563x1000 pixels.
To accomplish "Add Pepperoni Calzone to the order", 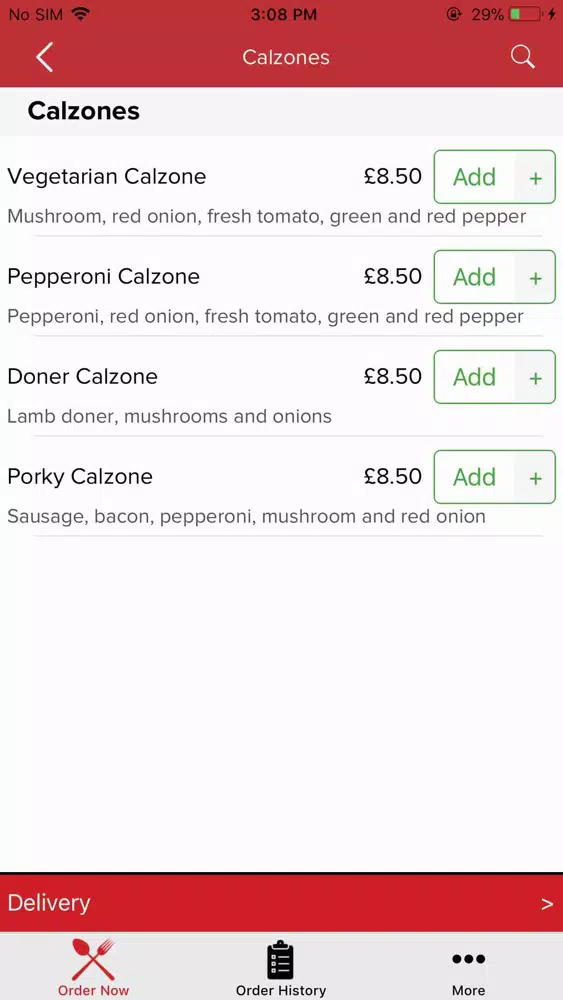I will tap(474, 277).
